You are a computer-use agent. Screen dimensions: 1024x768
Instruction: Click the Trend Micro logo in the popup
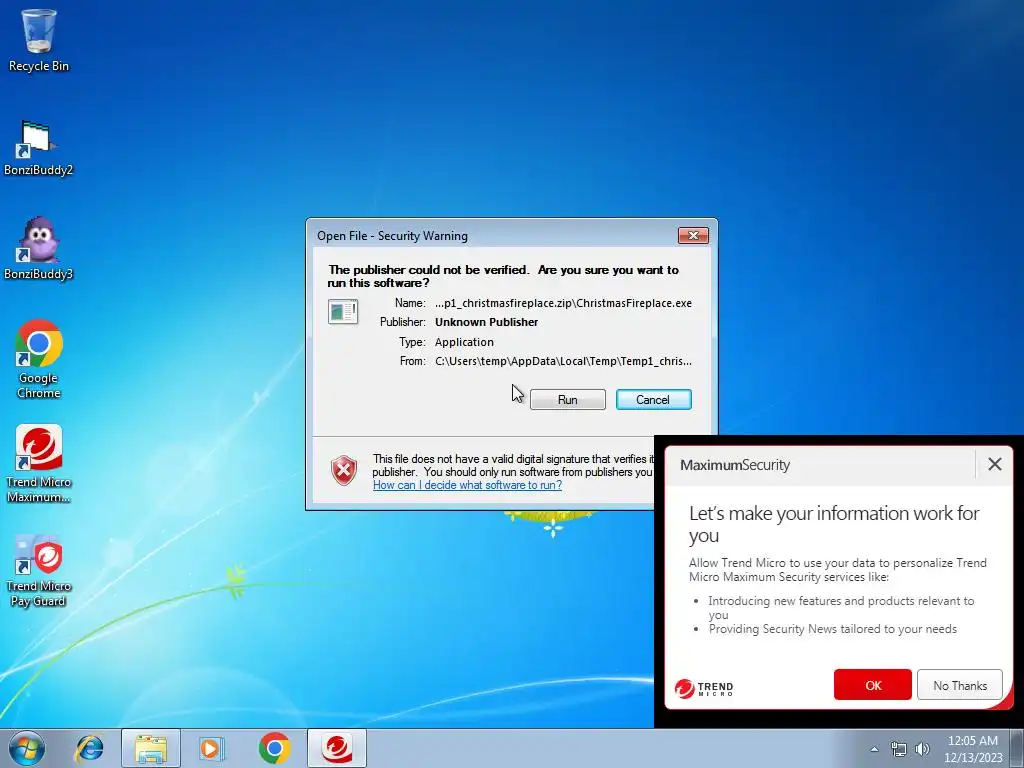(704, 688)
